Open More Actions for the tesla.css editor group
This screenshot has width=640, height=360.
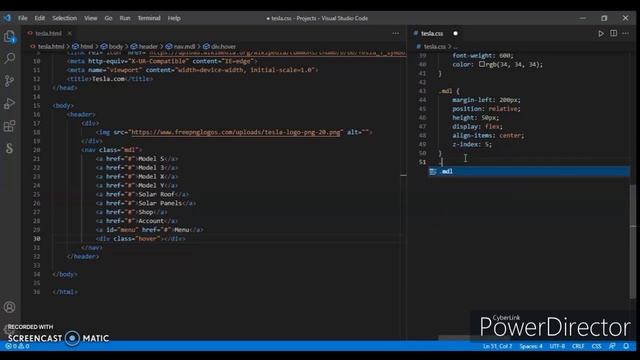(626, 33)
